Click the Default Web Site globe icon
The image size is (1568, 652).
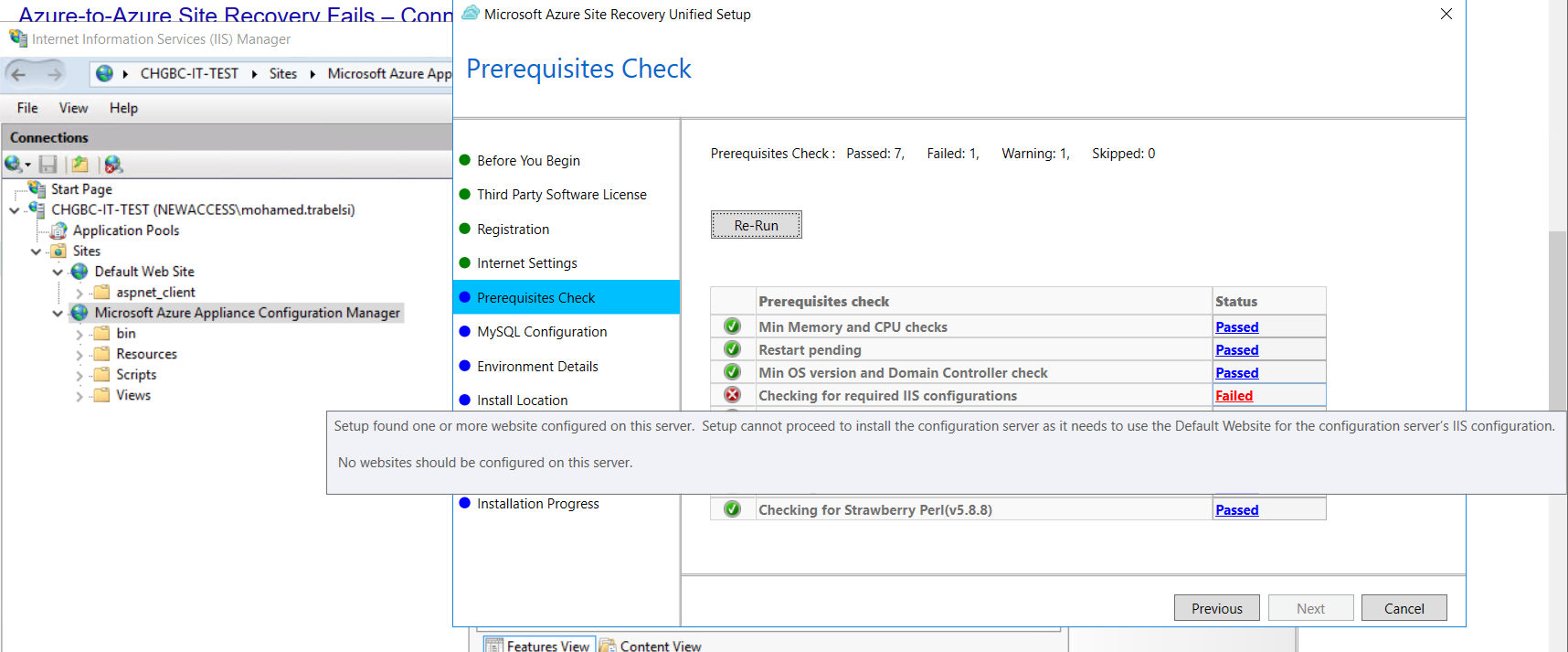[x=79, y=272]
